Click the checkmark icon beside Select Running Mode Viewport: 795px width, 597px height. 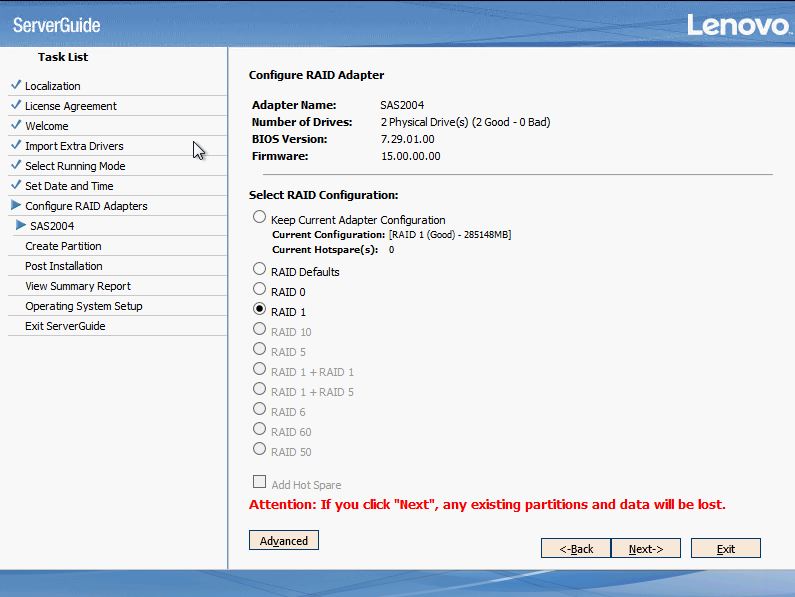click(x=16, y=165)
